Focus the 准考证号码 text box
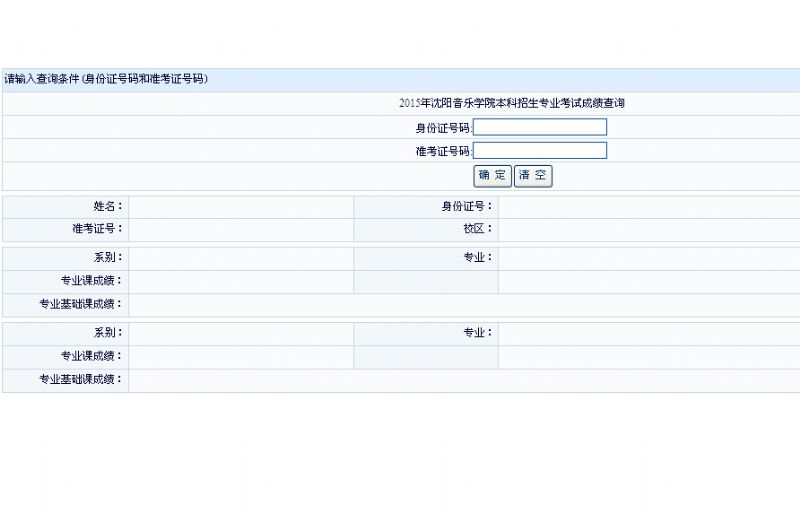Screen dimensions: 800x513 click(540, 151)
